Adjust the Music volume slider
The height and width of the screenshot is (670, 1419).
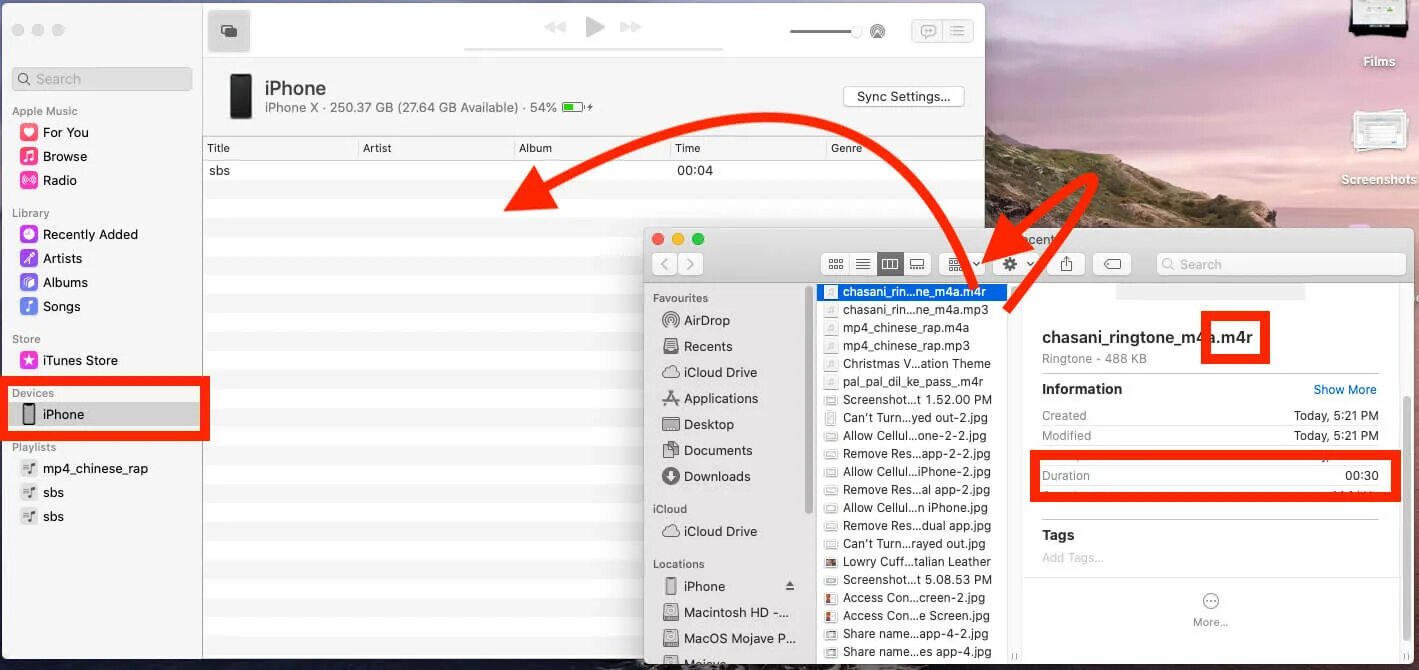point(826,31)
